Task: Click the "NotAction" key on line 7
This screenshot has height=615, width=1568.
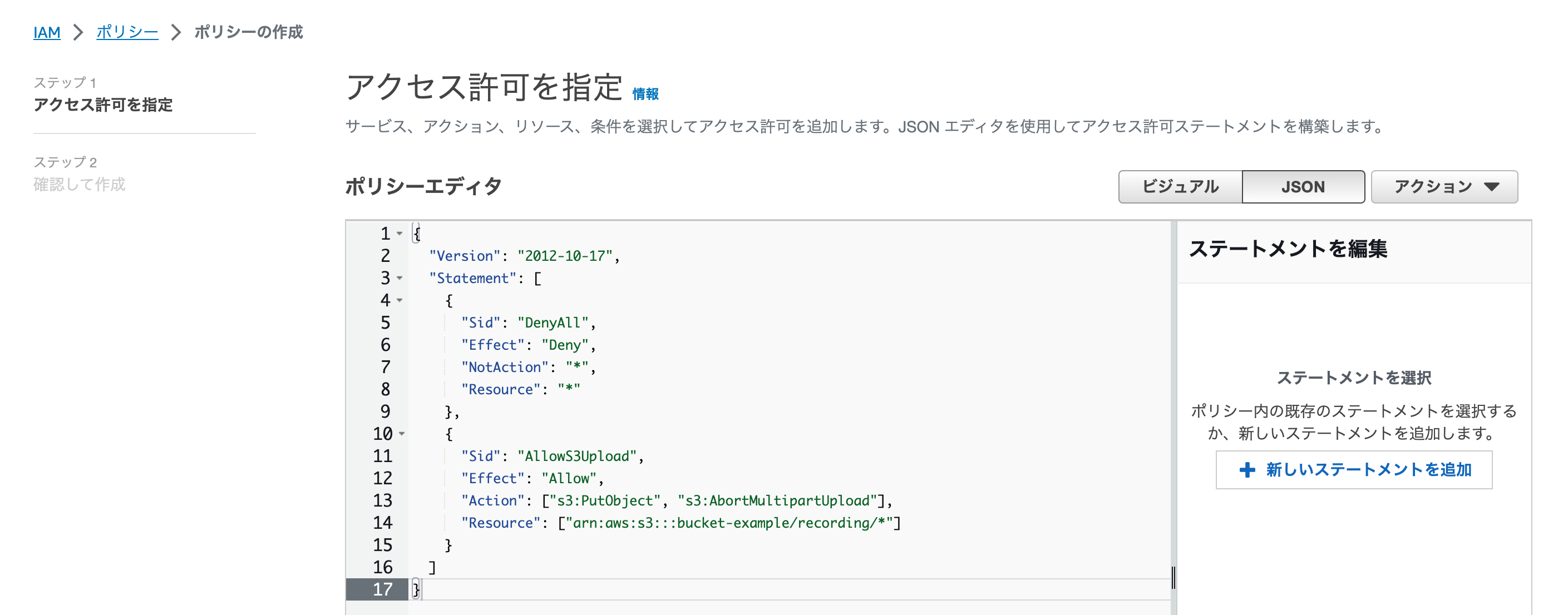Action: tap(505, 368)
